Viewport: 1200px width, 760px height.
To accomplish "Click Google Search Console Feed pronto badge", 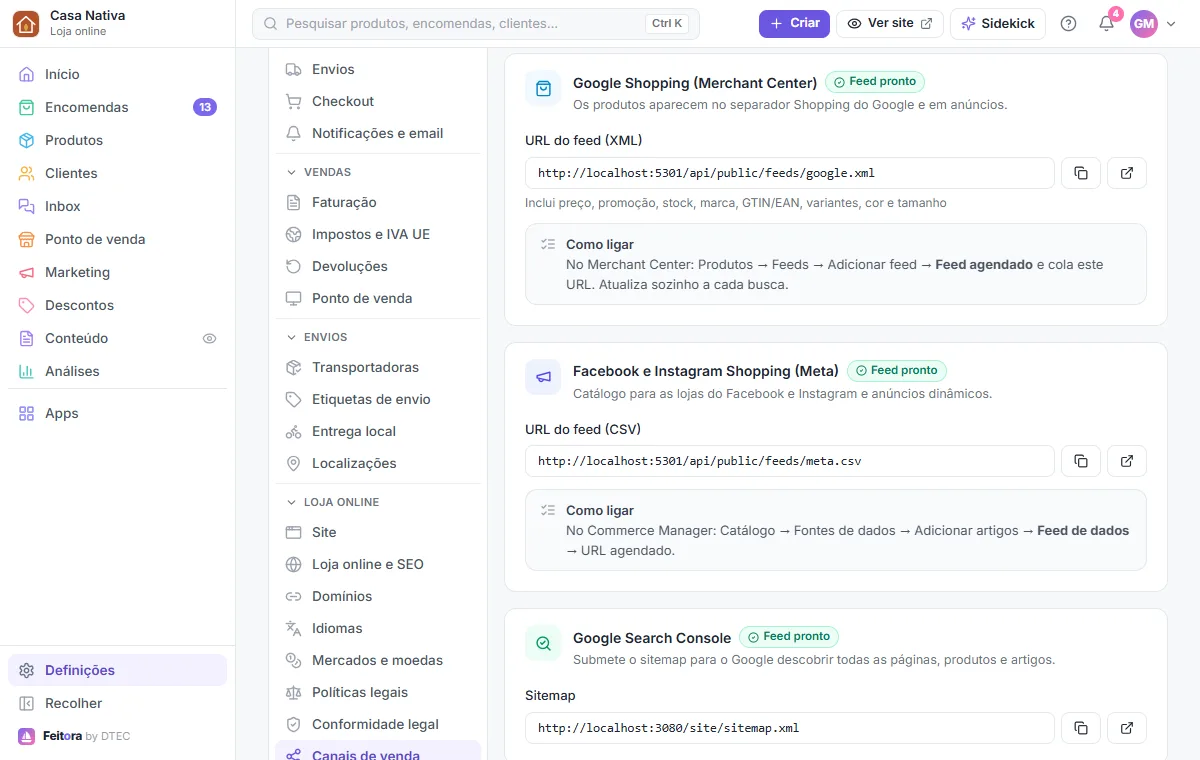I will pyautogui.click(x=789, y=636).
